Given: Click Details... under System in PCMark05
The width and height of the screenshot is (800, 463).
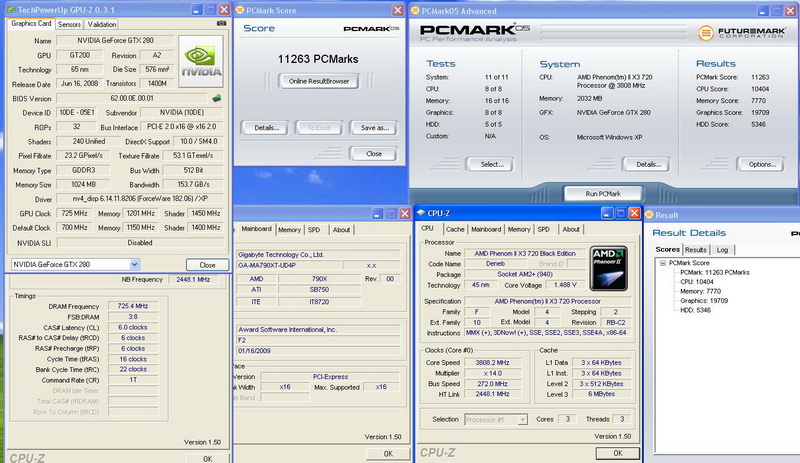Looking at the screenshot, I should tap(647, 164).
